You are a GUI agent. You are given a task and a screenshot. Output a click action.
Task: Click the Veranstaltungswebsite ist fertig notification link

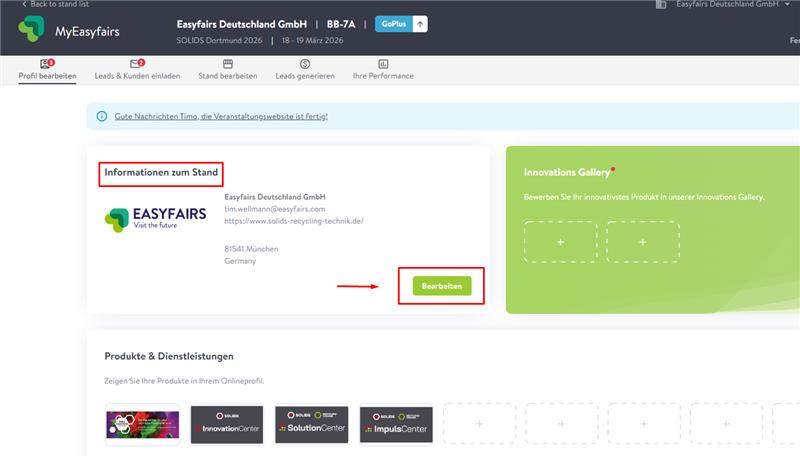(x=221, y=117)
